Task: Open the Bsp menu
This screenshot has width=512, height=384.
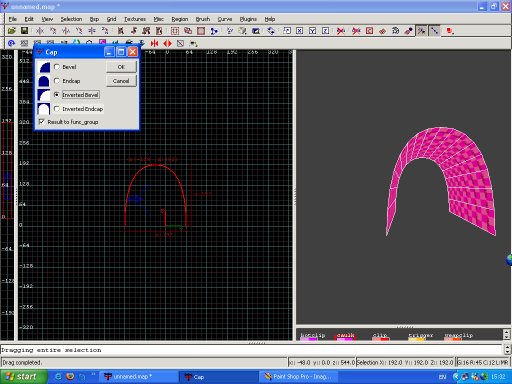Action: tap(94, 19)
